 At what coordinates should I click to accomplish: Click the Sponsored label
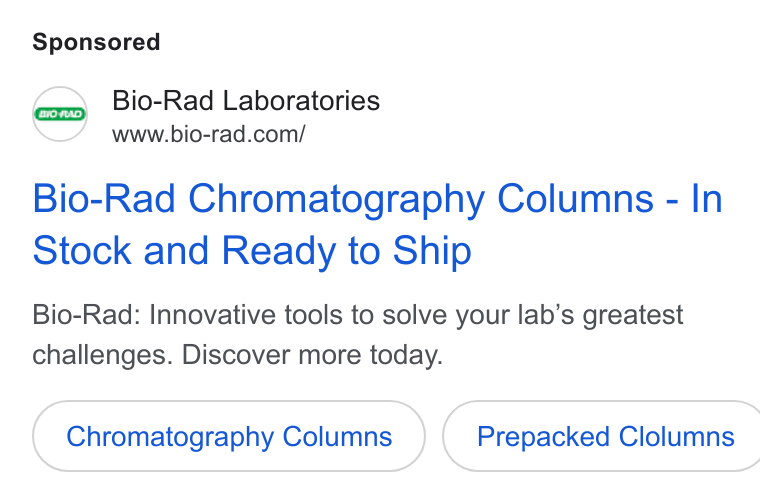coord(96,42)
